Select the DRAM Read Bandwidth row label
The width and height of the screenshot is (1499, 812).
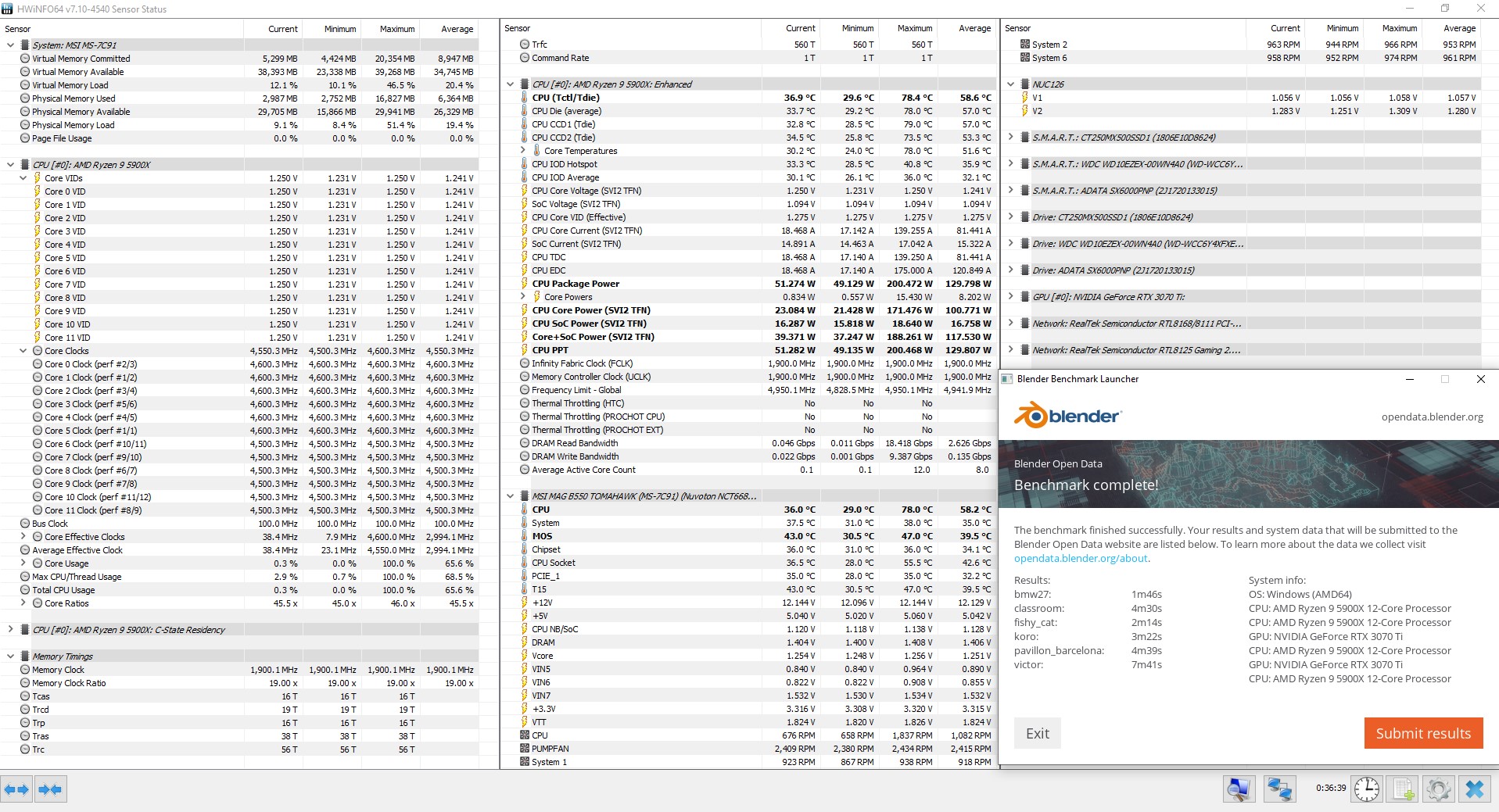point(575,443)
